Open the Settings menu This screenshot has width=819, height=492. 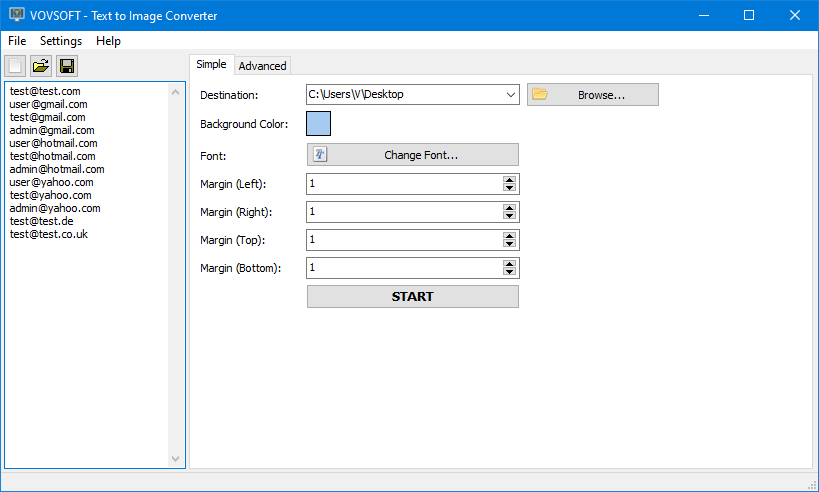coord(61,41)
